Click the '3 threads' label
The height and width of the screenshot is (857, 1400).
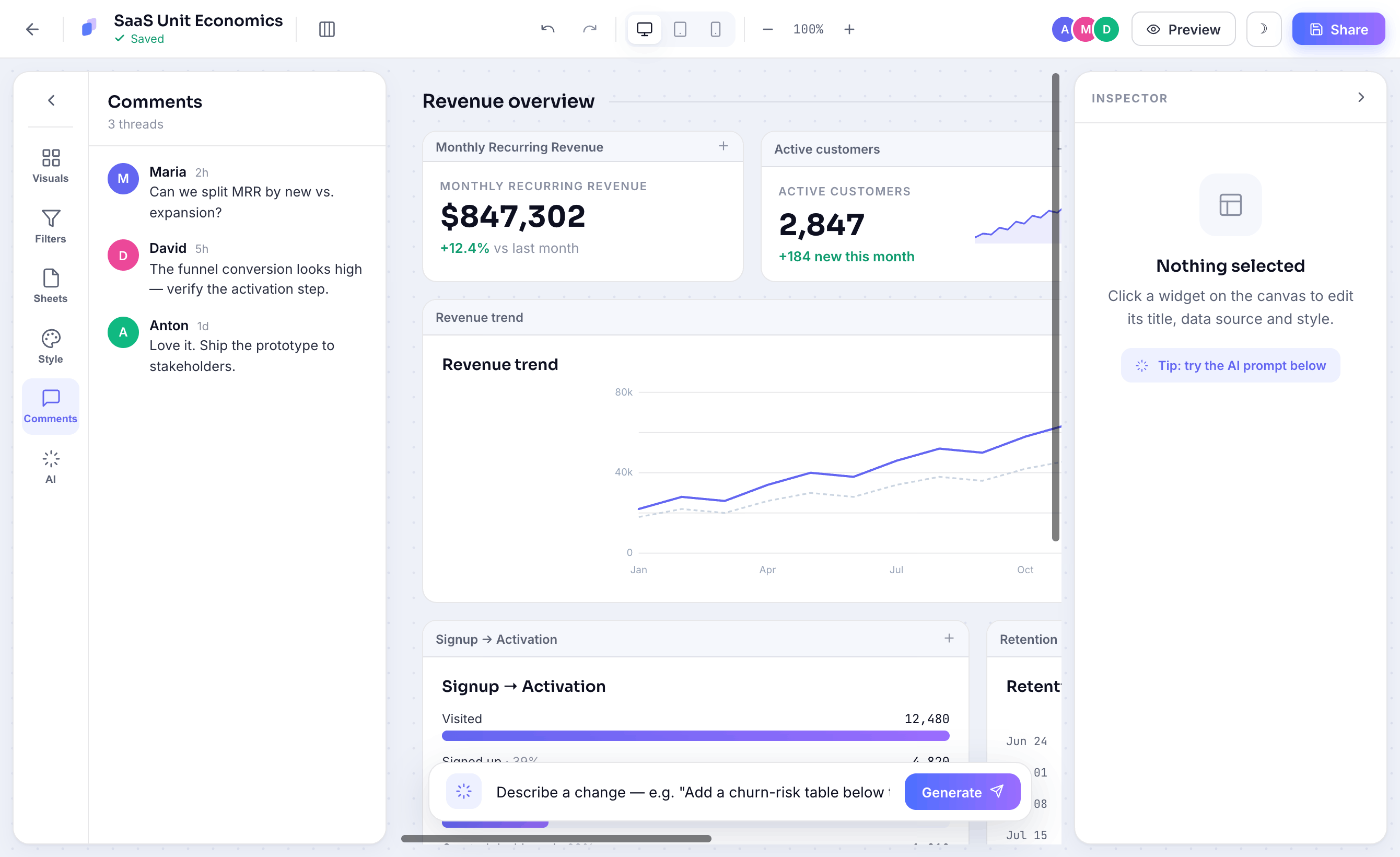[x=136, y=124]
